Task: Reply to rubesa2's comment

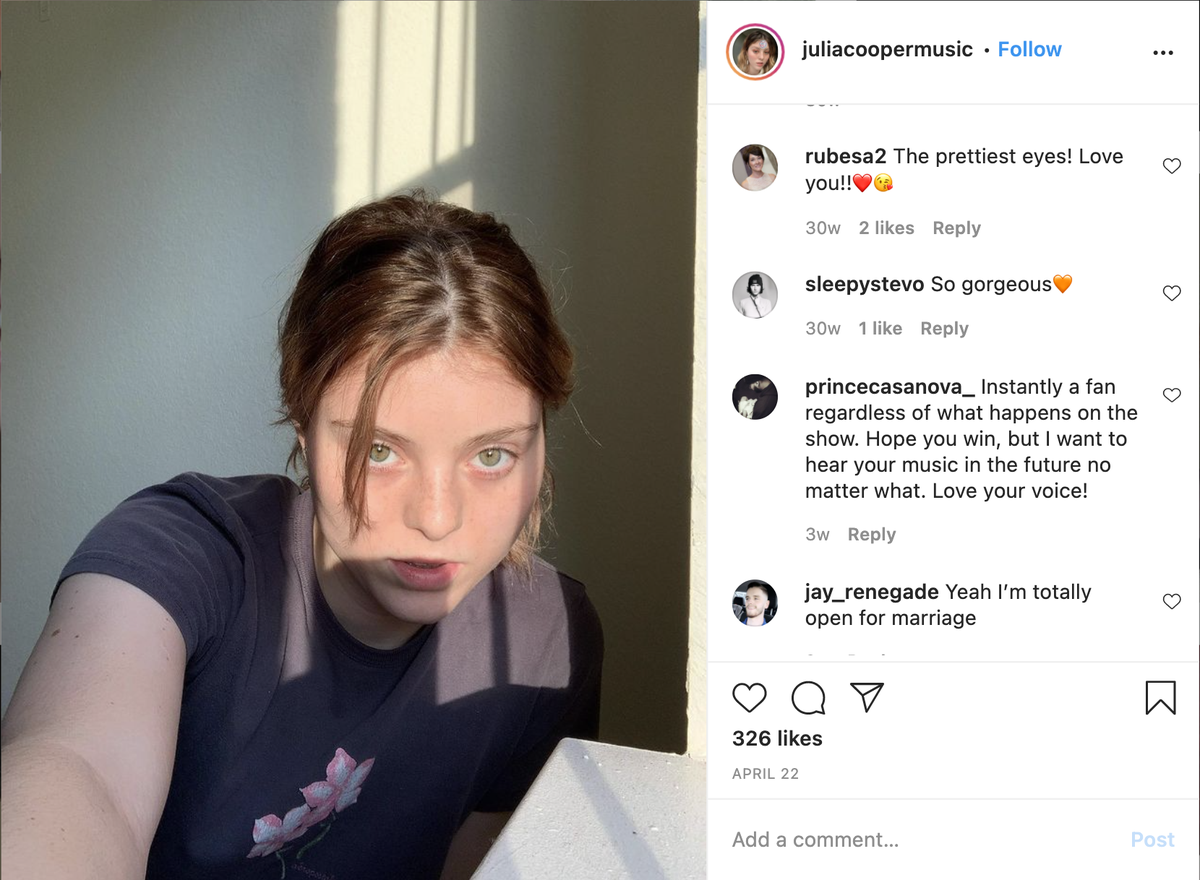Action: coord(956,228)
